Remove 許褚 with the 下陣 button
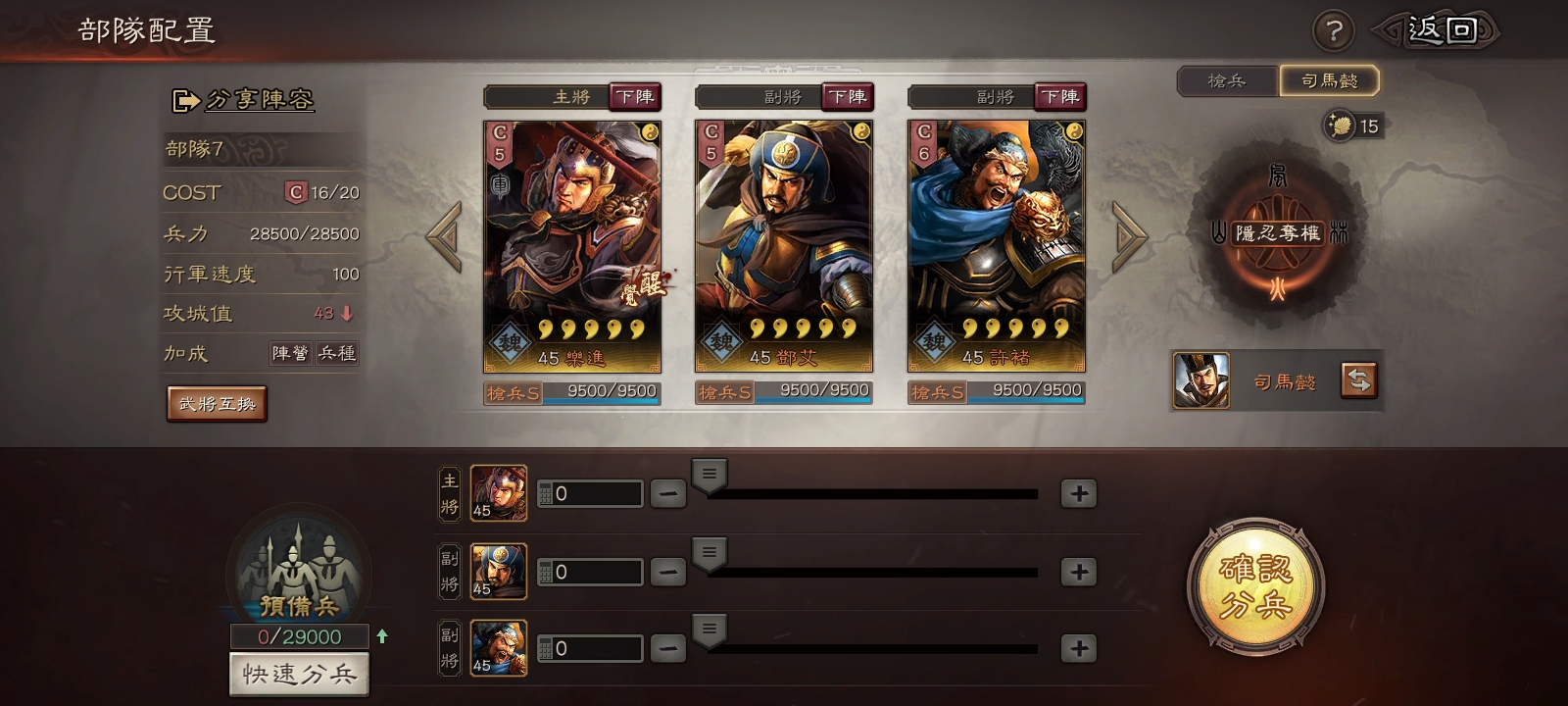 [1059, 96]
